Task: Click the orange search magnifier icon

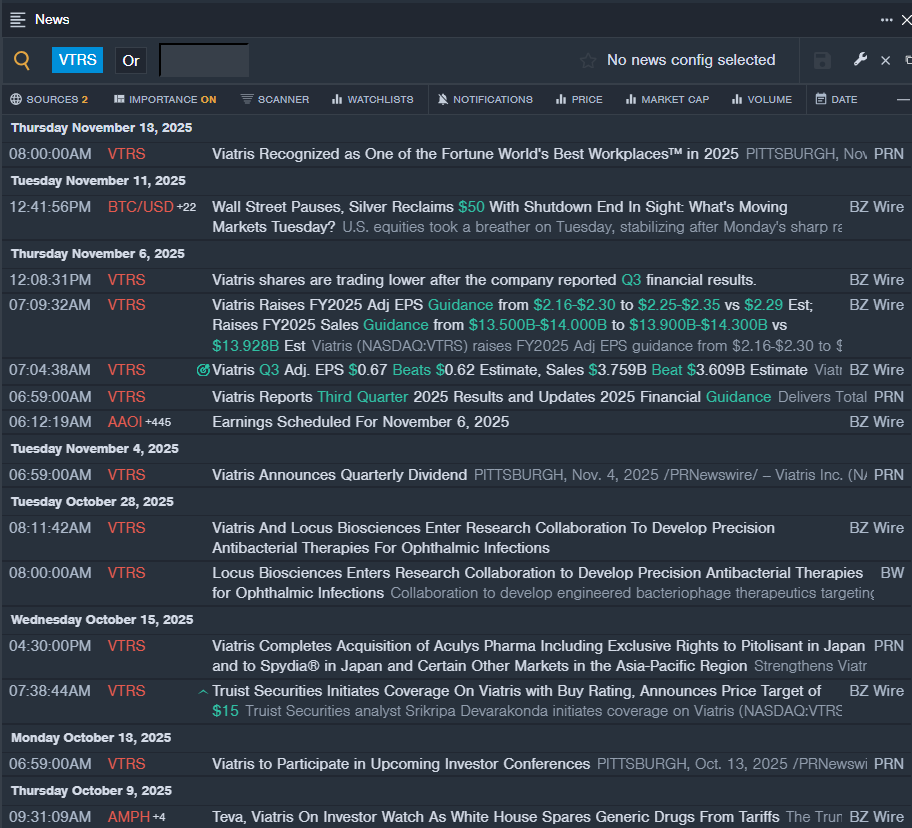Action: [x=21, y=60]
